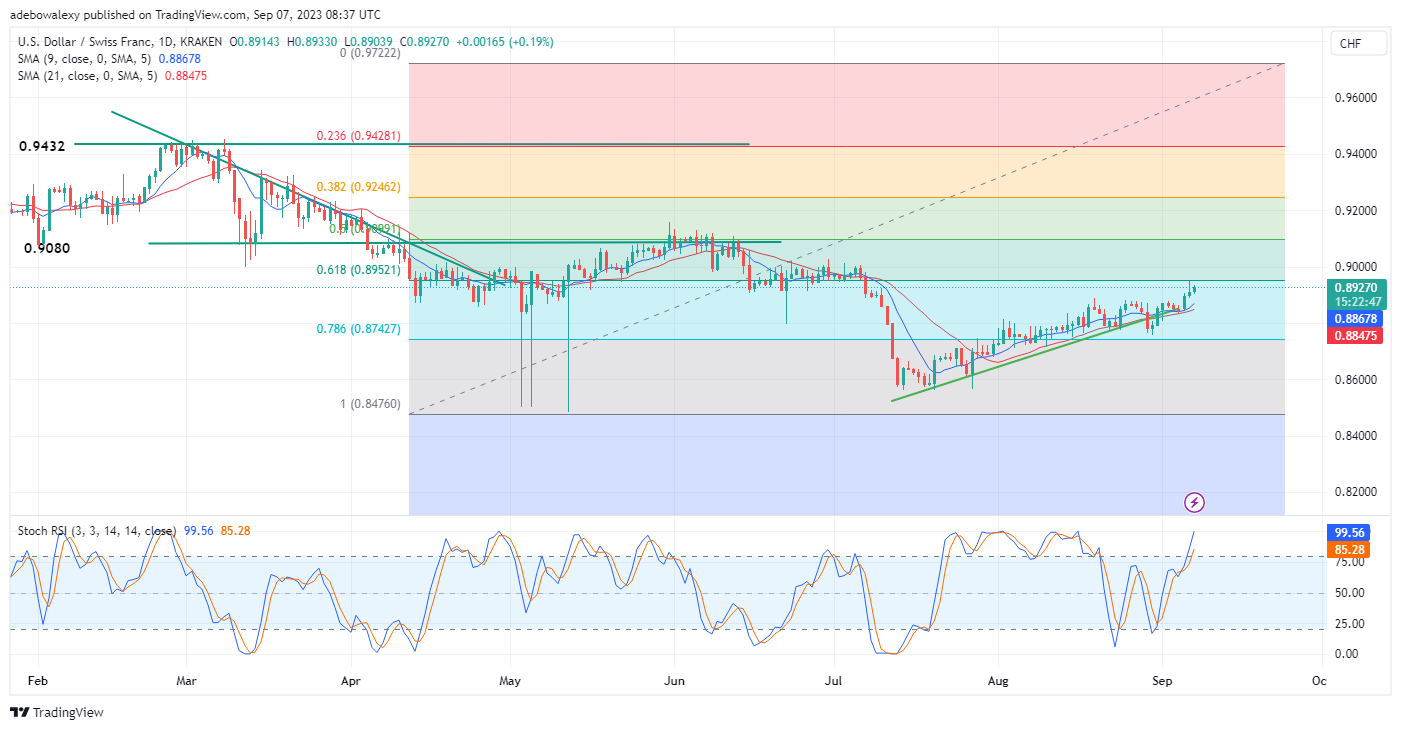Click the 0.96000 price axis tick
Image resolution: width=1401 pixels, height=730 pixels.
[1355, 98]
